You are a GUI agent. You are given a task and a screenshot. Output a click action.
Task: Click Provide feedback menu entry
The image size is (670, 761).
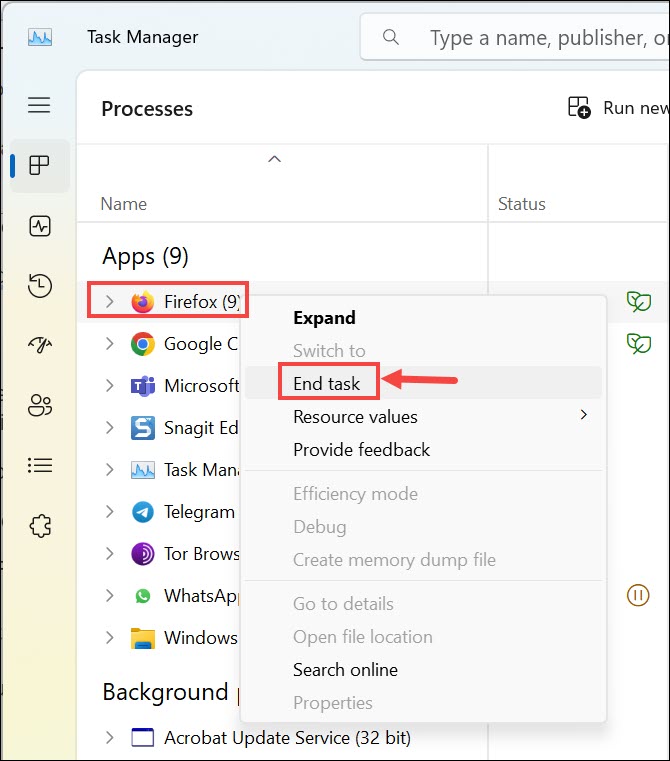361,450
